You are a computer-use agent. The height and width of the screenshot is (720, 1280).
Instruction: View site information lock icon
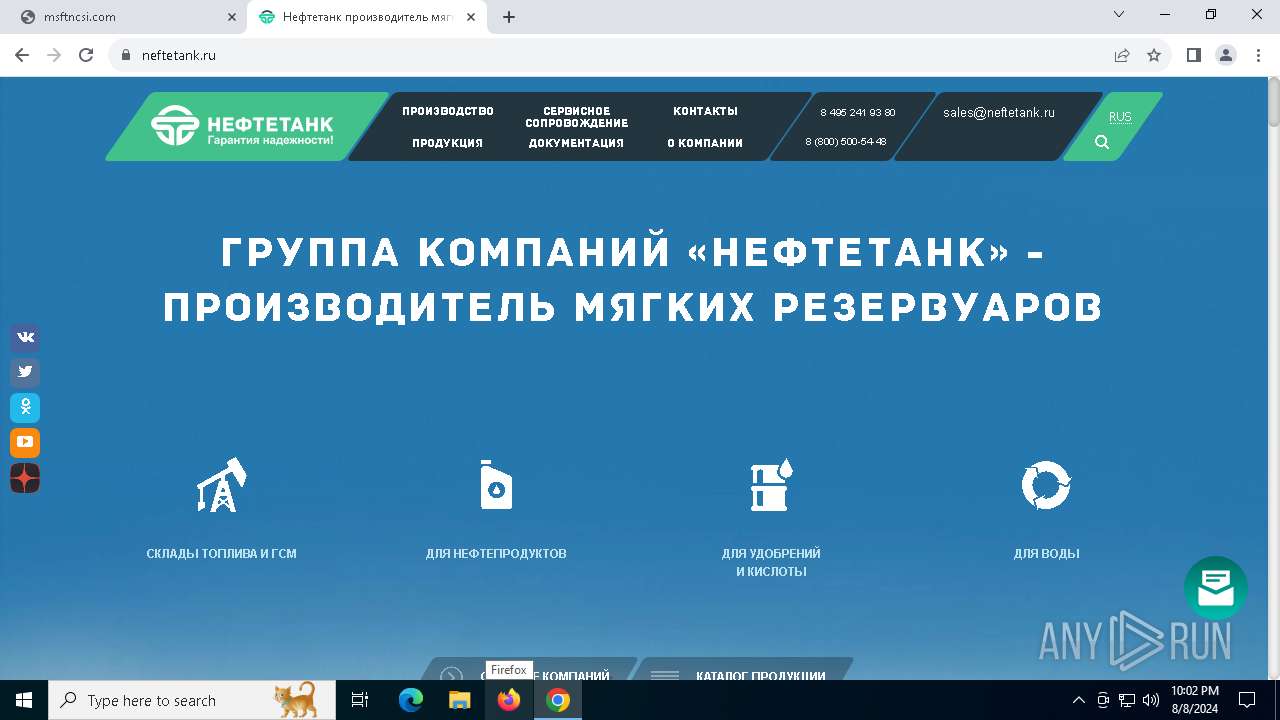(126, 55)
